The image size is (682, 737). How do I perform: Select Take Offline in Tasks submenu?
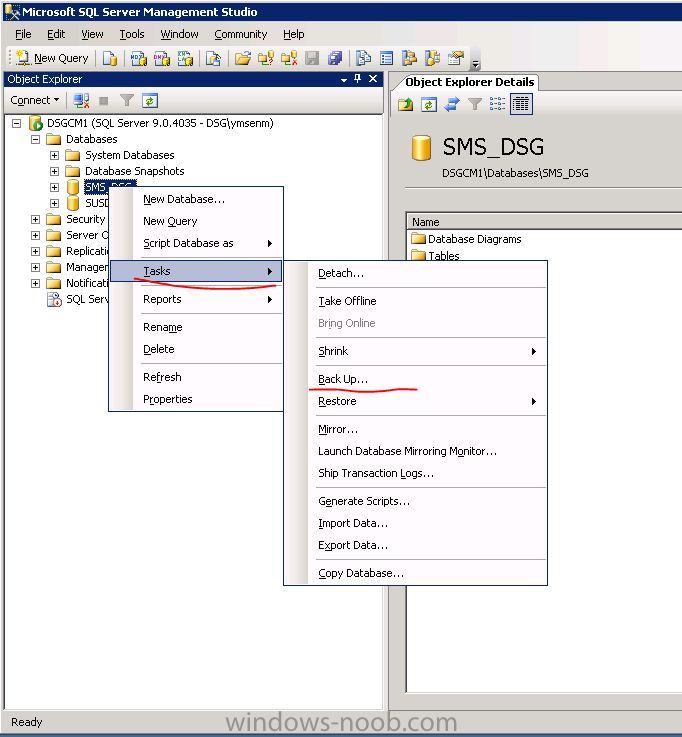[415, 301]
